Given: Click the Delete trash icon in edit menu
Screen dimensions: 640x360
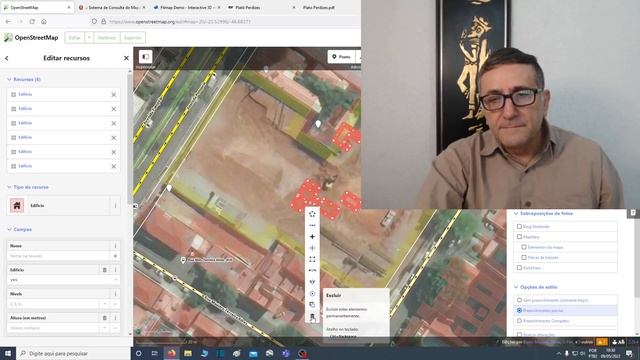Looking at the screenshot, I should tap(312, 316).
